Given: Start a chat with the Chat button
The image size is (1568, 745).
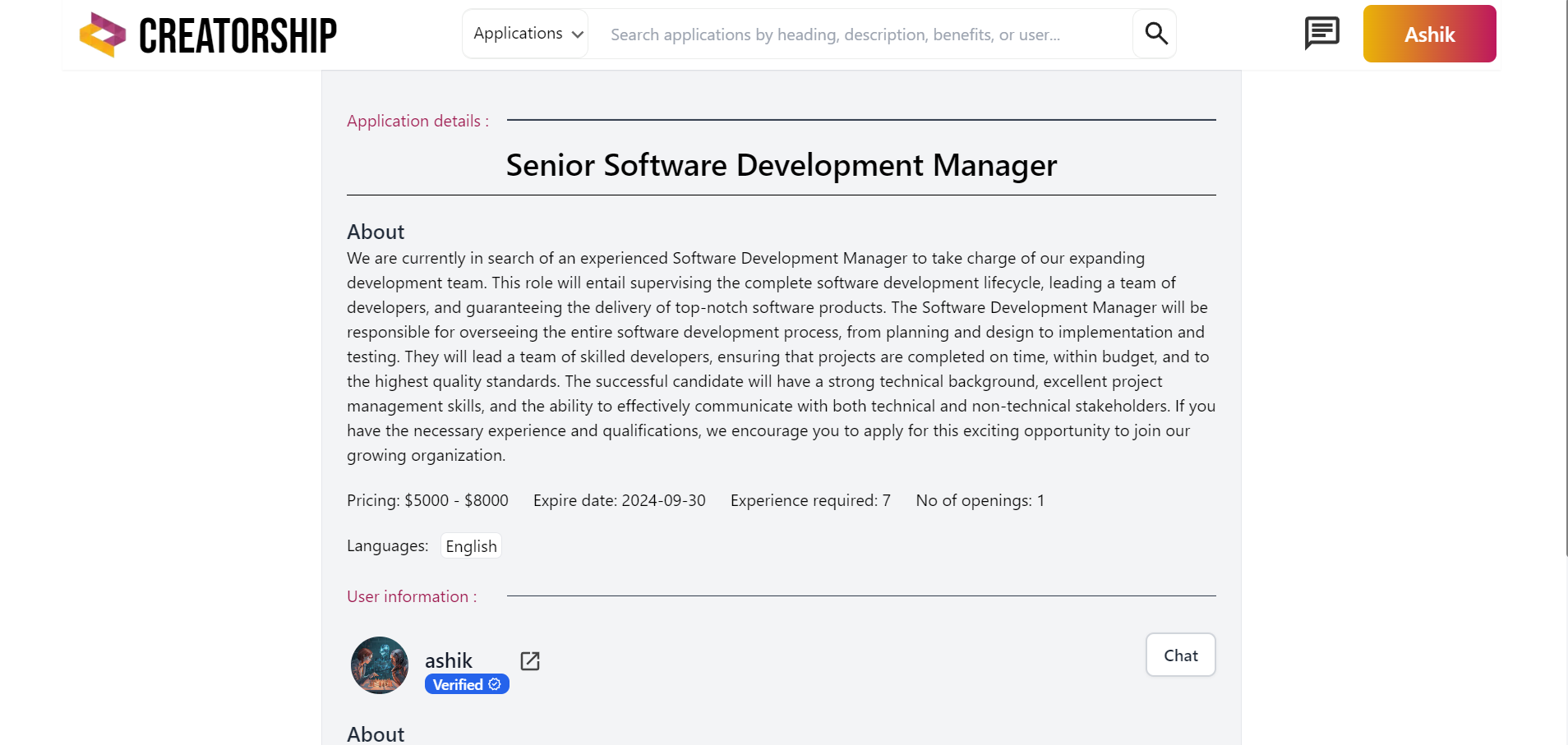Looking at the screenshot, I should pos(1180,655).
